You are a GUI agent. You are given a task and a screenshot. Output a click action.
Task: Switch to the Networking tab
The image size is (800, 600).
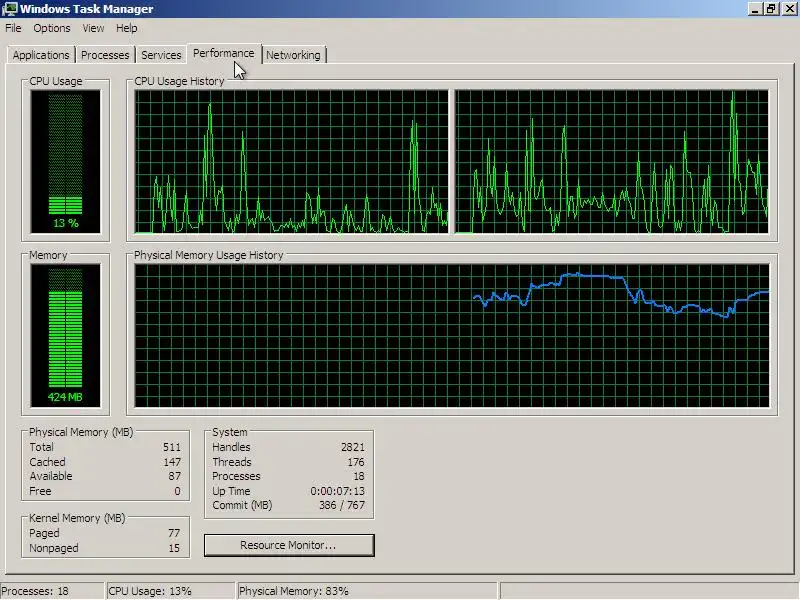(x=293, y=55)
